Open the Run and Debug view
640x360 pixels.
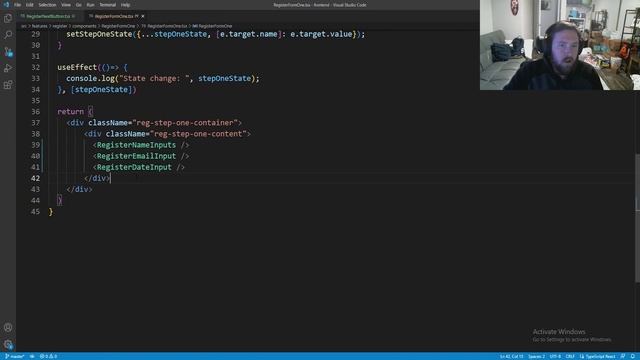pyautogui.click(x=8, y=68)
